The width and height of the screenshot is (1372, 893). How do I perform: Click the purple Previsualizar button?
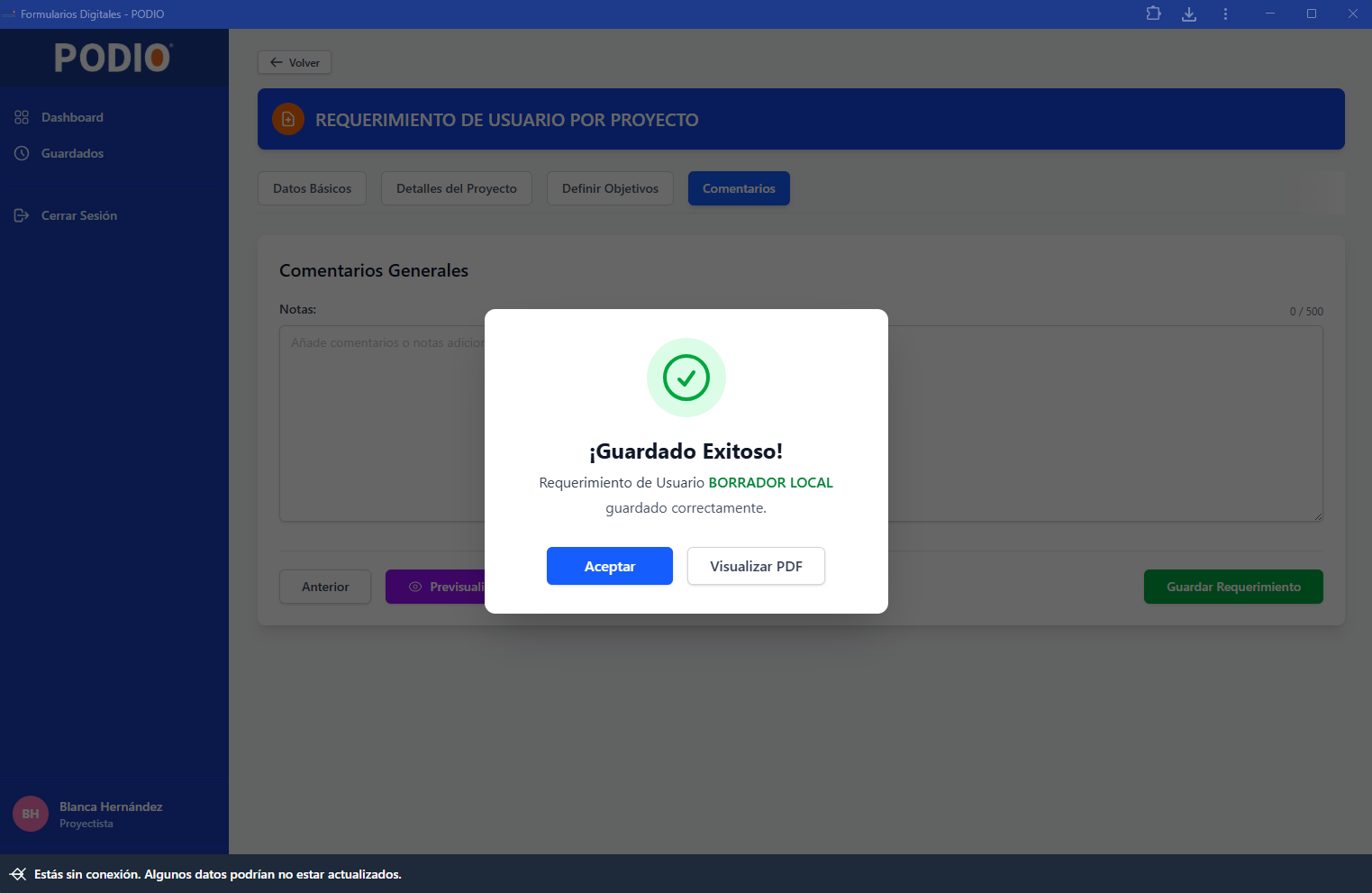tap(436, 587)
